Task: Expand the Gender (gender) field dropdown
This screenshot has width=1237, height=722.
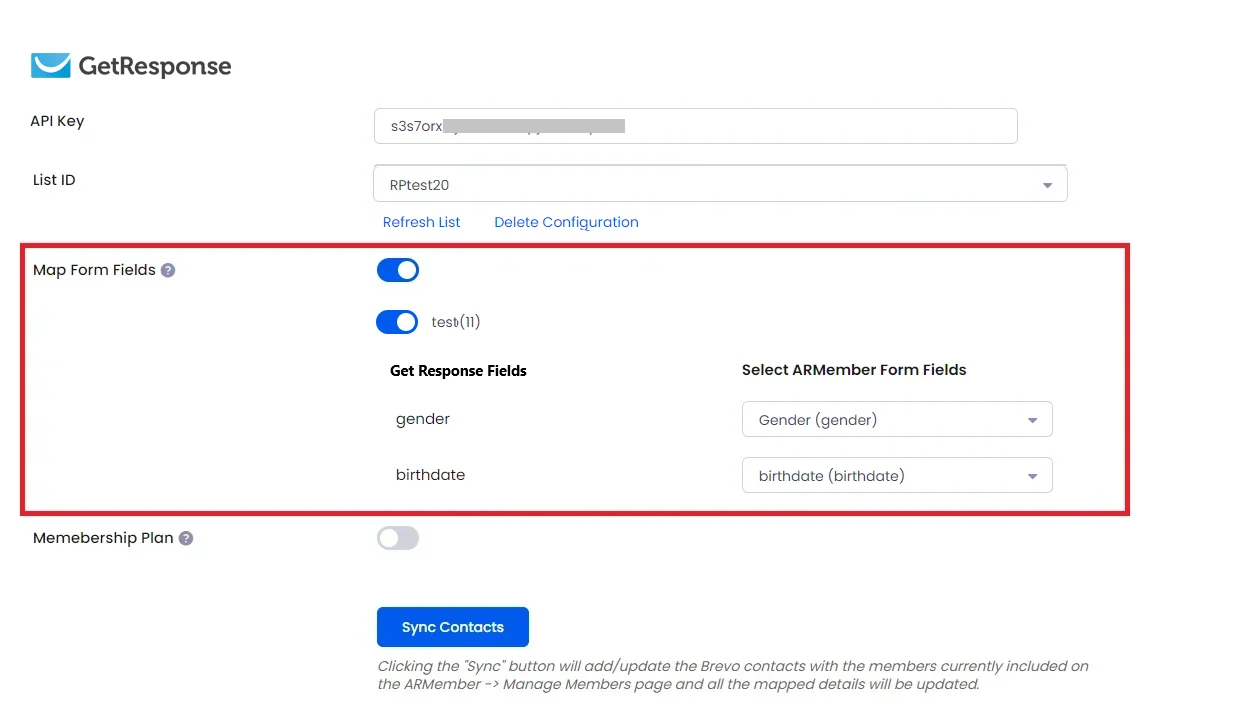Action: coord(897,420)
